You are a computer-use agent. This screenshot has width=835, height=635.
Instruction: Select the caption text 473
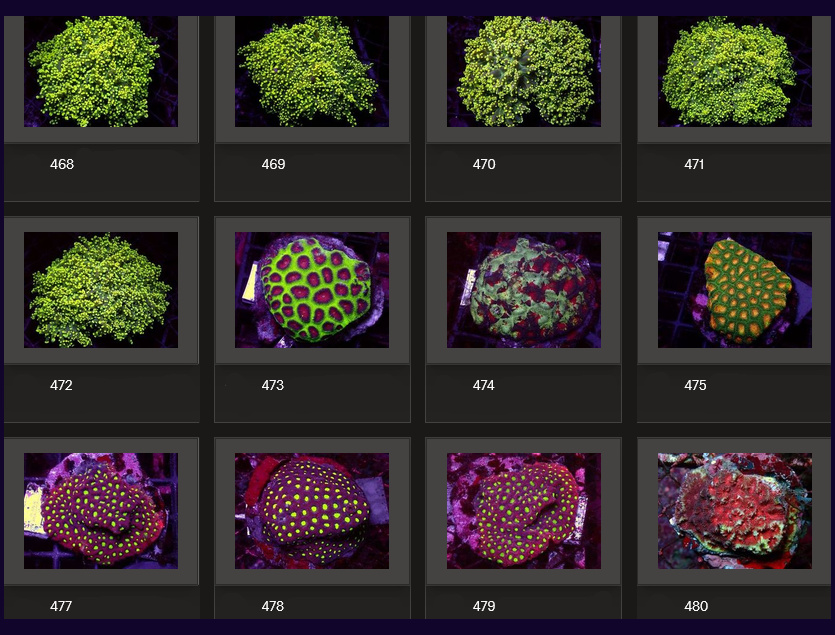tap(273, 385)
